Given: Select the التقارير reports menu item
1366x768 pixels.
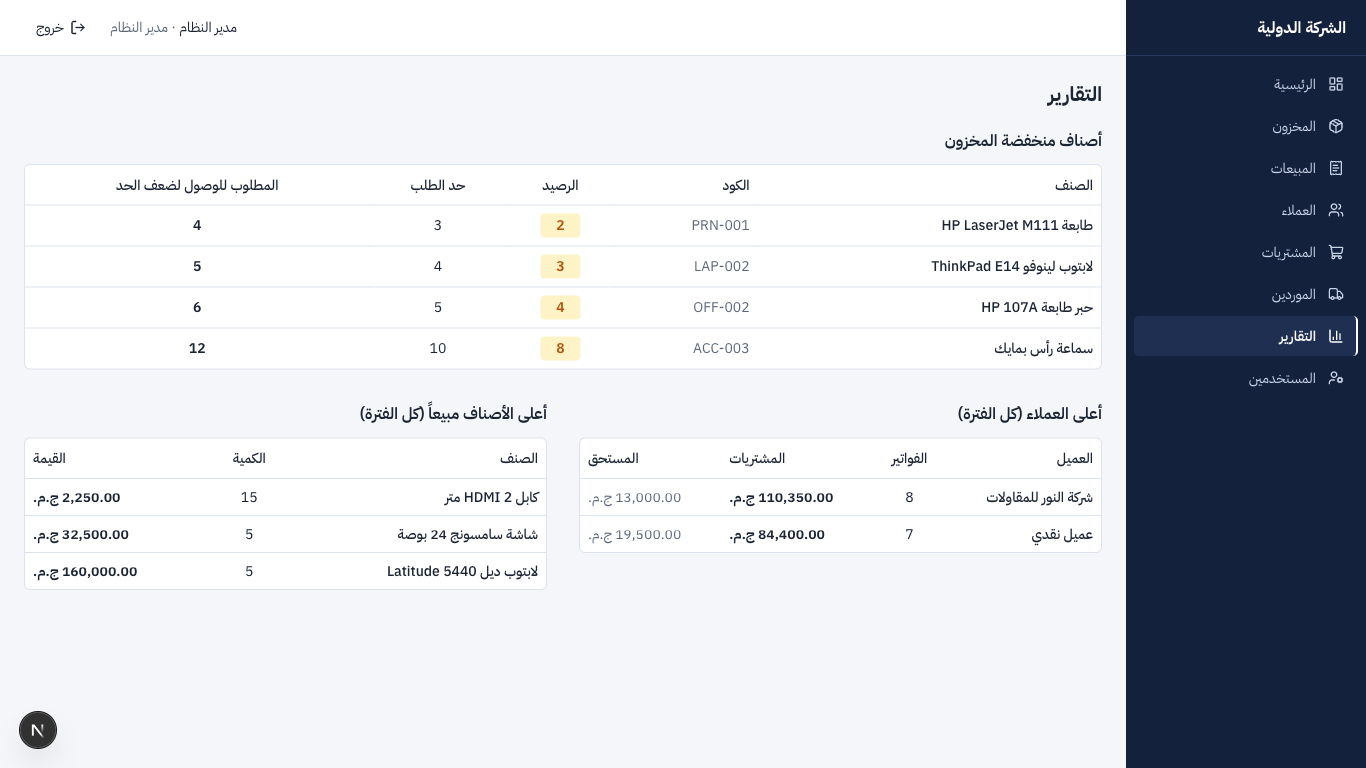Looking at the screenshot, I should click(1246, 336).
